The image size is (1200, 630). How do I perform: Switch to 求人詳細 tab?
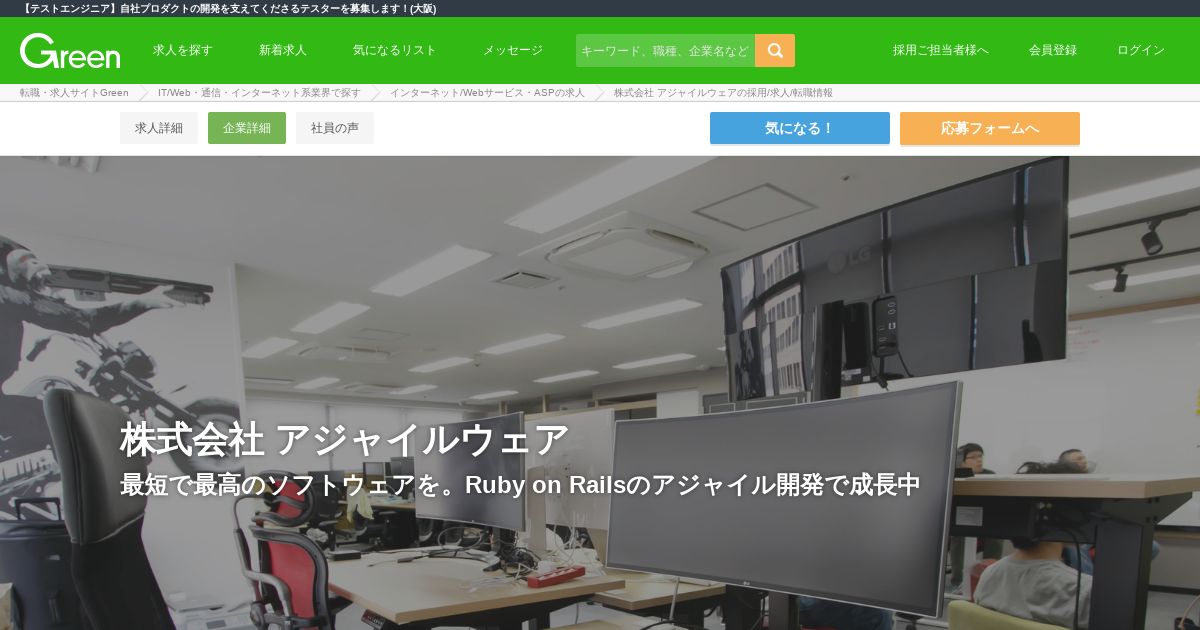159,128
